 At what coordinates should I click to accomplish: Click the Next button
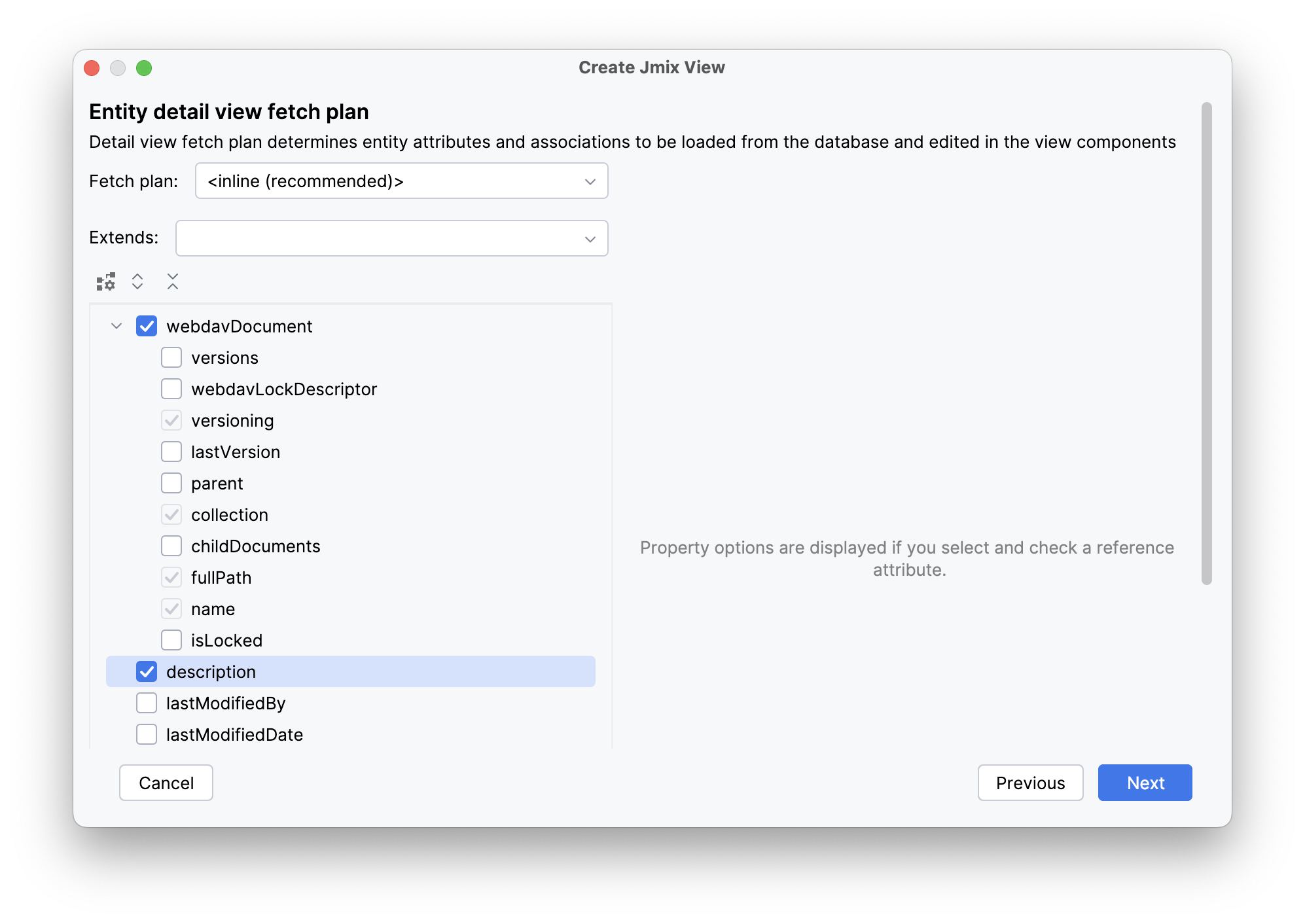coord(1145,783)
